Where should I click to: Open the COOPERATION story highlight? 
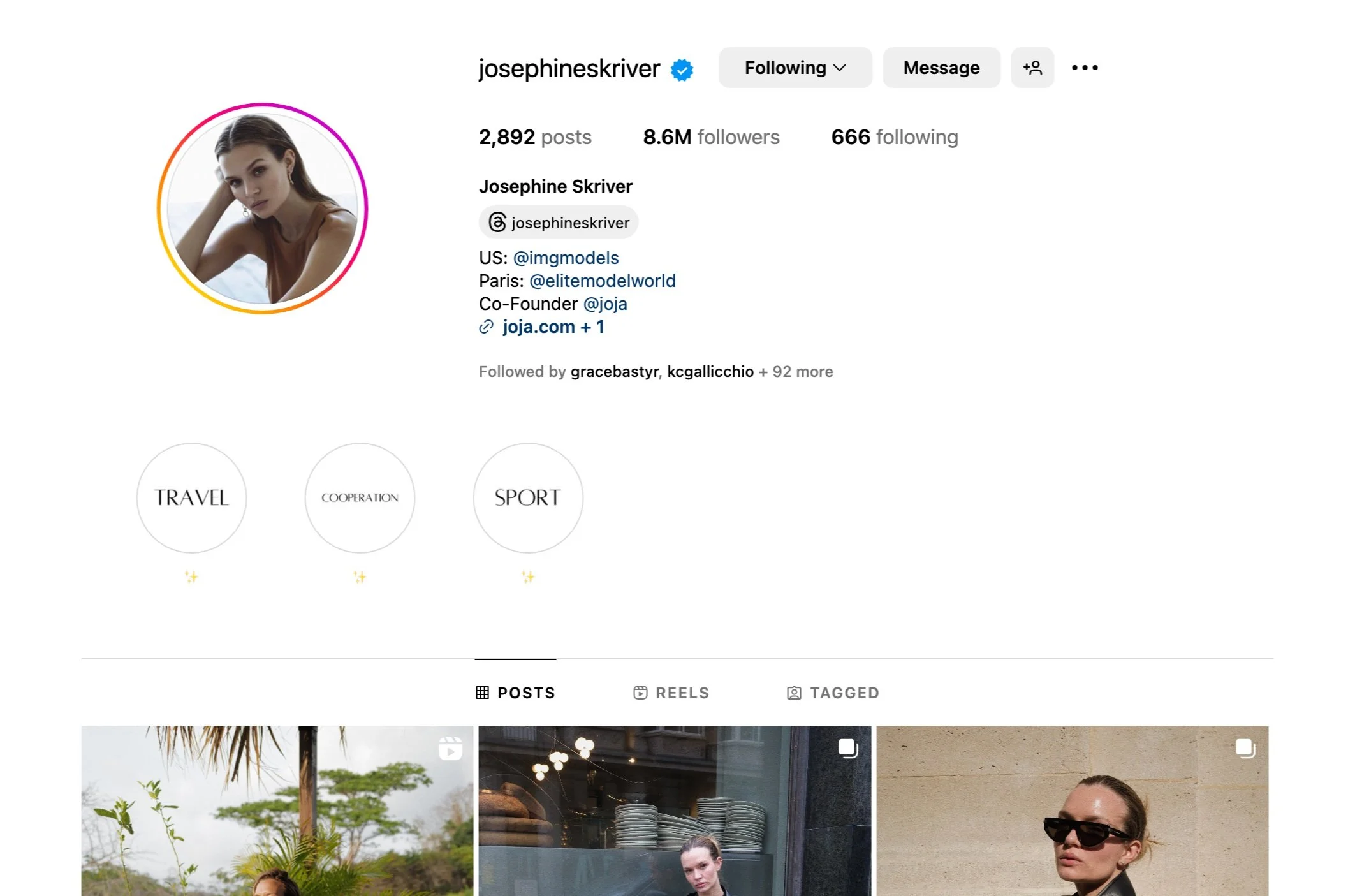click(x=360, y=498)
